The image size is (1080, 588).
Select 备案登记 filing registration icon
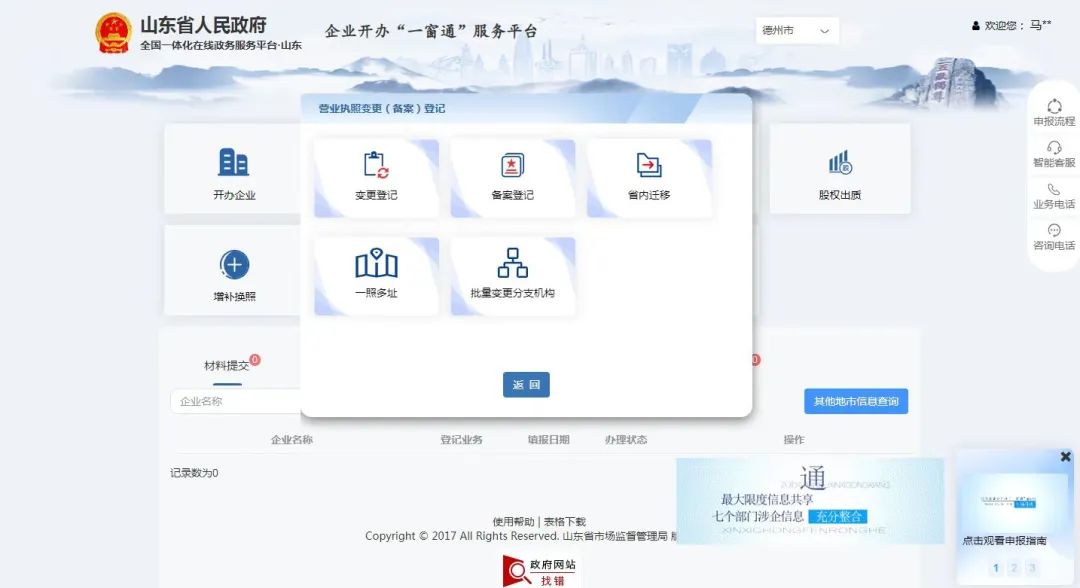tap(512, 177)
